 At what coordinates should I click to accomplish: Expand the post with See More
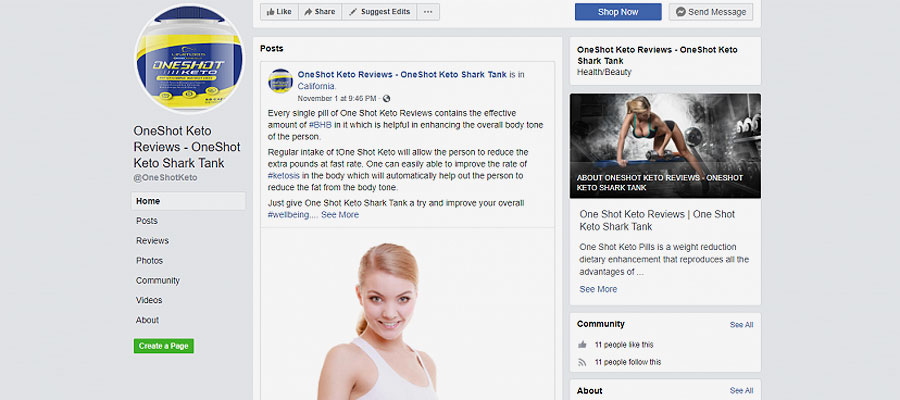pyautogui.click(x=340, y=215)
